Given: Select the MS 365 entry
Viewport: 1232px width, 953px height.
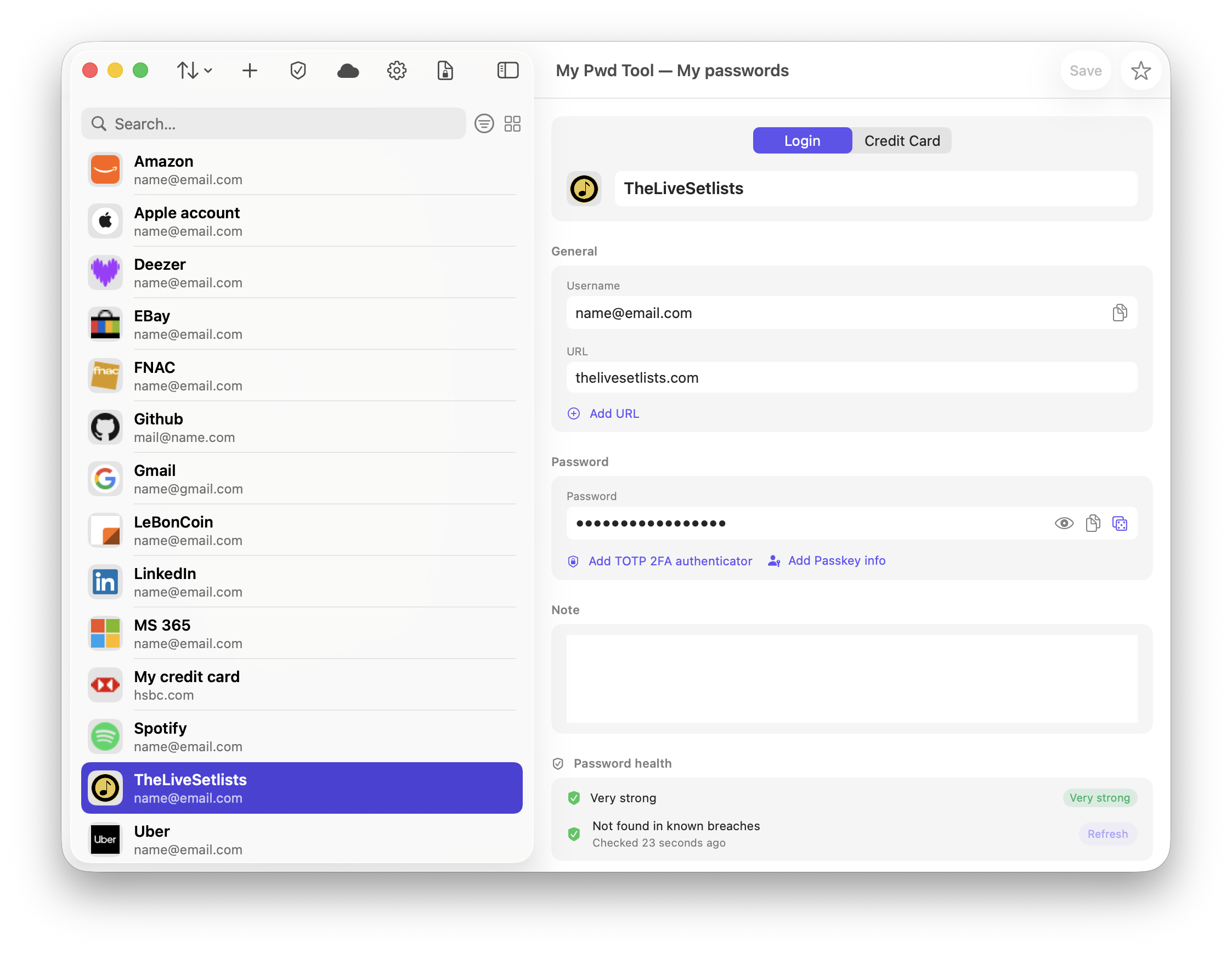Looking at the screenshot, I should [x=302, y=633].
